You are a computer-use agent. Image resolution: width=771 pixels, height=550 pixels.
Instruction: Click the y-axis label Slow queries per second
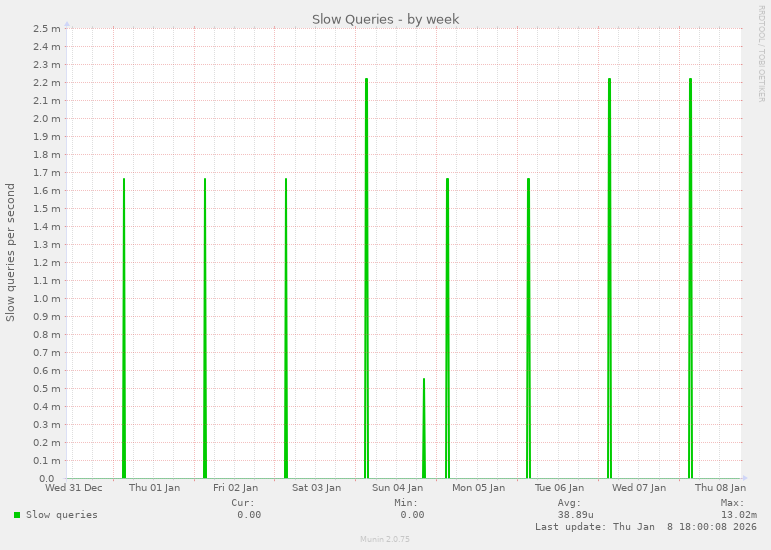[x=10, y=253]
